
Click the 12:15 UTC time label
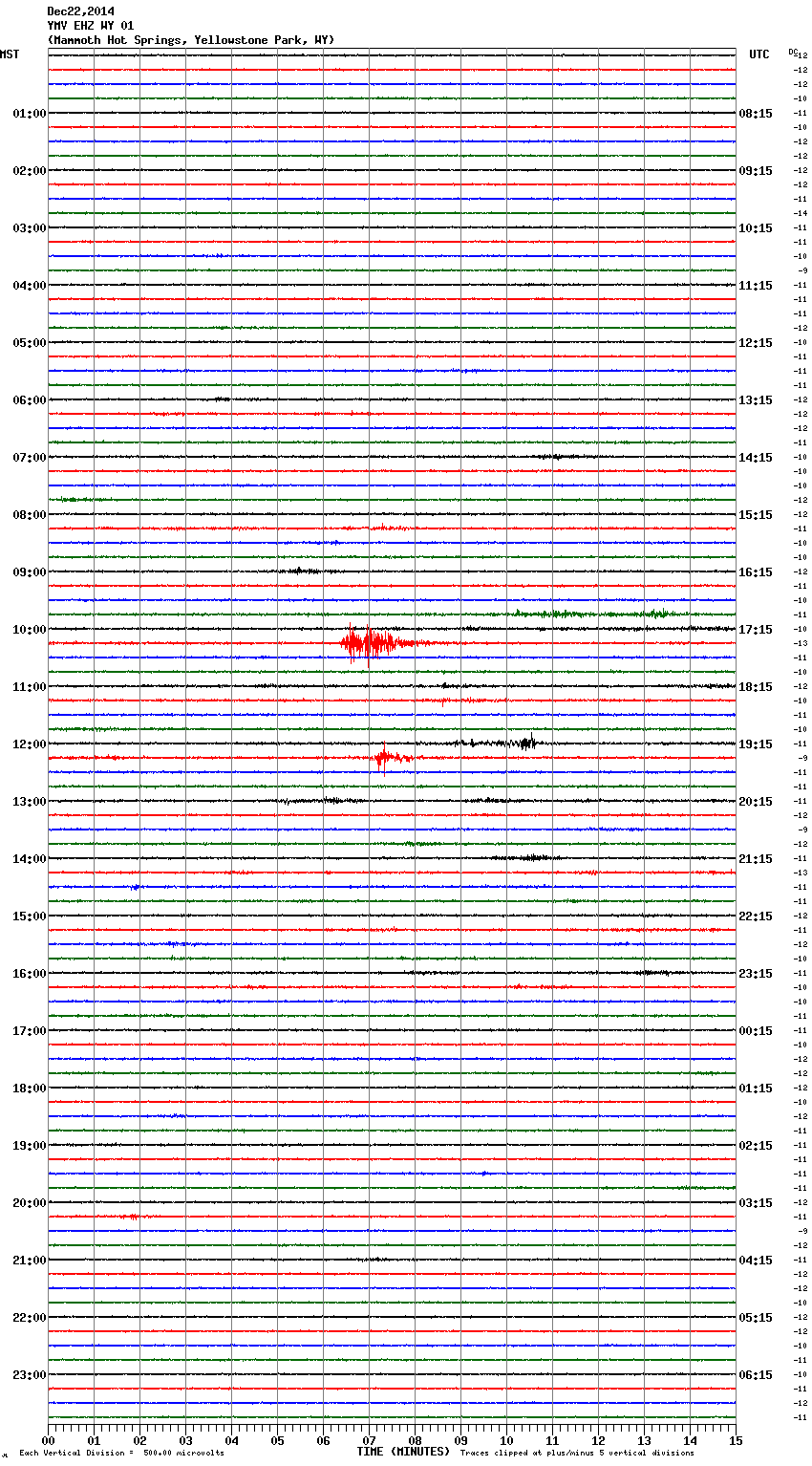click(756, 343)
